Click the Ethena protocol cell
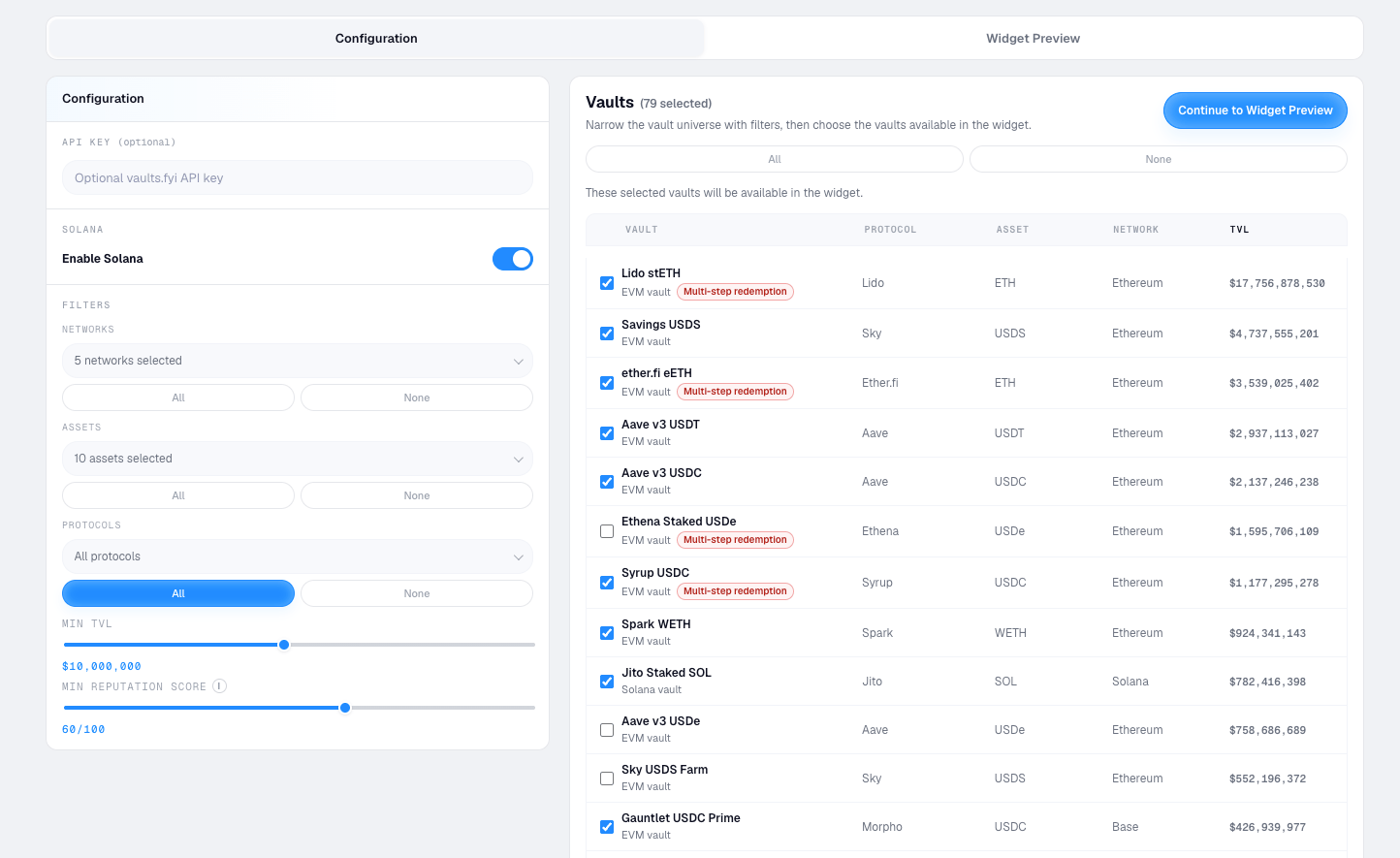This screenshot has height=858, width=1400. point(880,531)
